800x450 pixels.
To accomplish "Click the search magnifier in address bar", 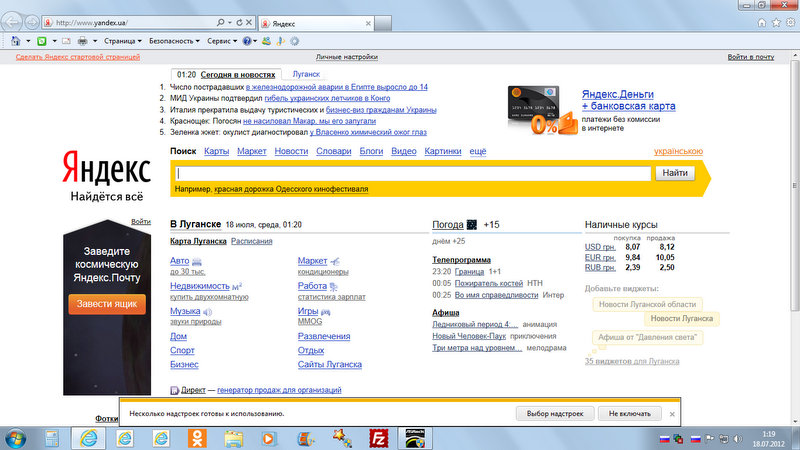I will (x=220, y=22).
